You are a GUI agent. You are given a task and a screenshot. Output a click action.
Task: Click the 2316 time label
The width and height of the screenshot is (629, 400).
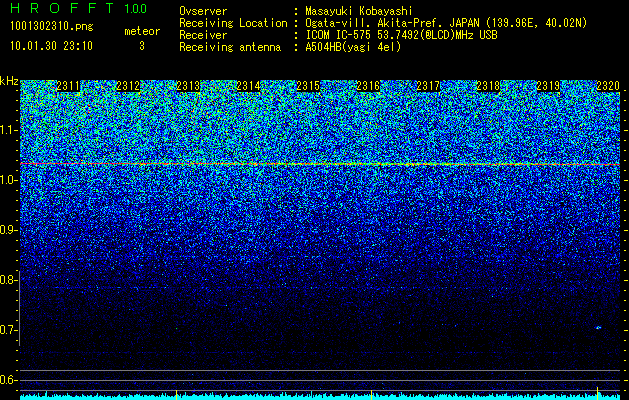pos(368,86)
